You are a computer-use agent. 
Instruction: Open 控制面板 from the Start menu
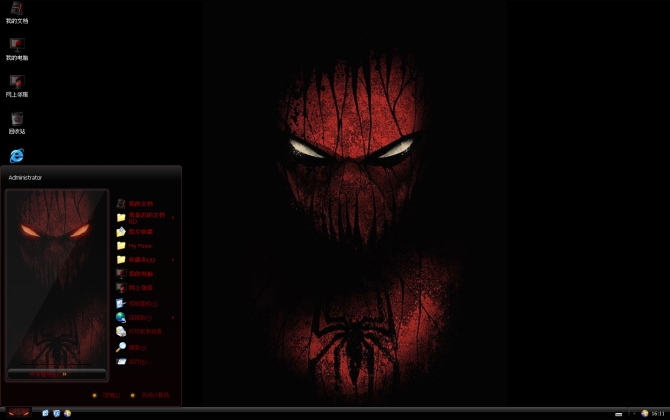point(140,303)
